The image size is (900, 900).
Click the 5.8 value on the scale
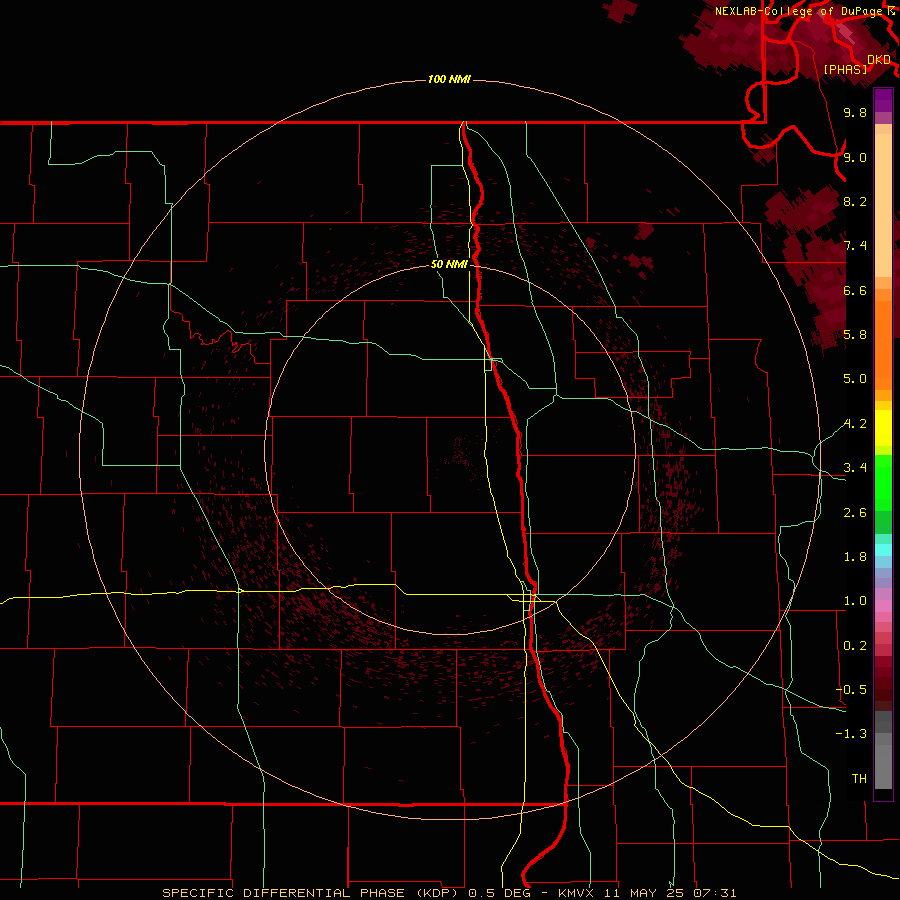(x=855, y=334)
